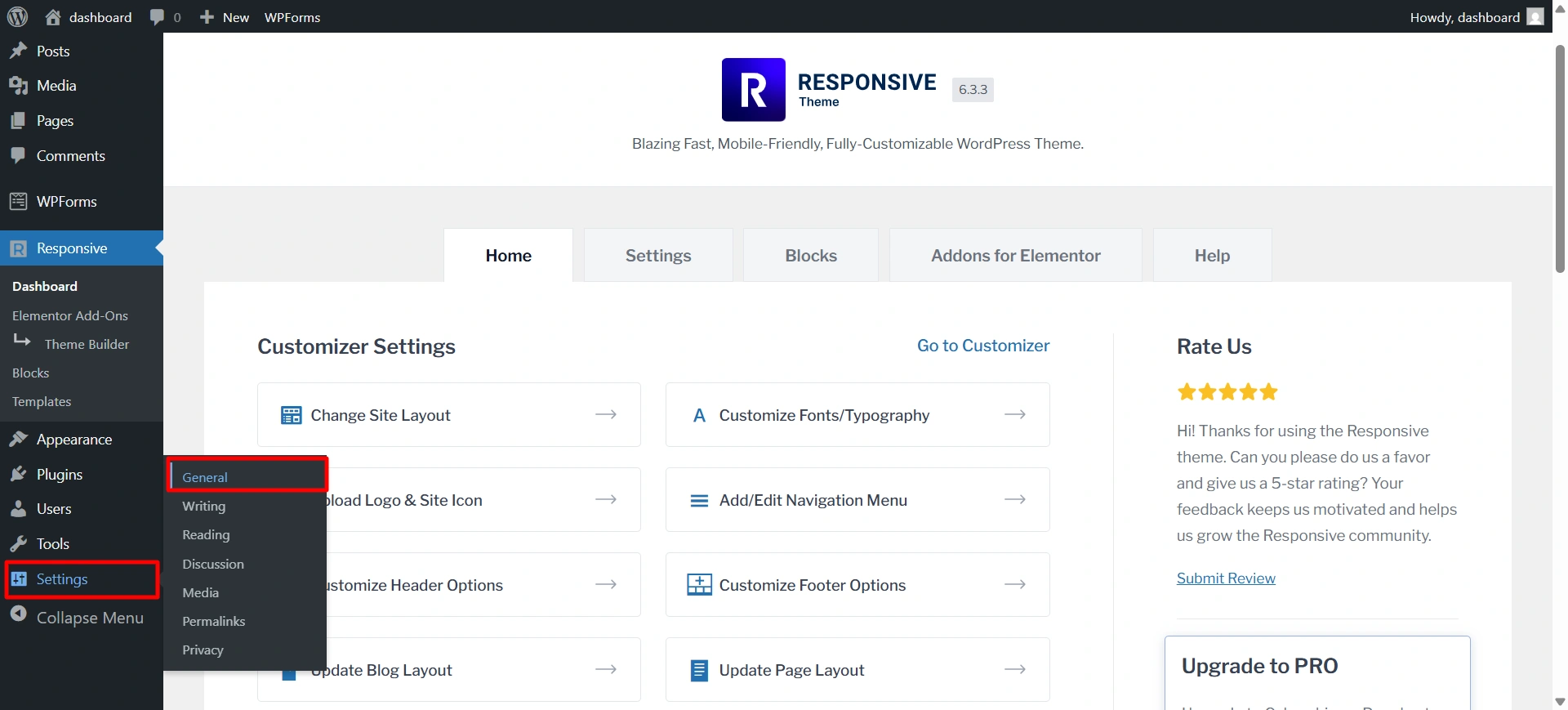Click the page vertical scrollbar thumb
This screenshot has height=710, width=1568.
1560,159
